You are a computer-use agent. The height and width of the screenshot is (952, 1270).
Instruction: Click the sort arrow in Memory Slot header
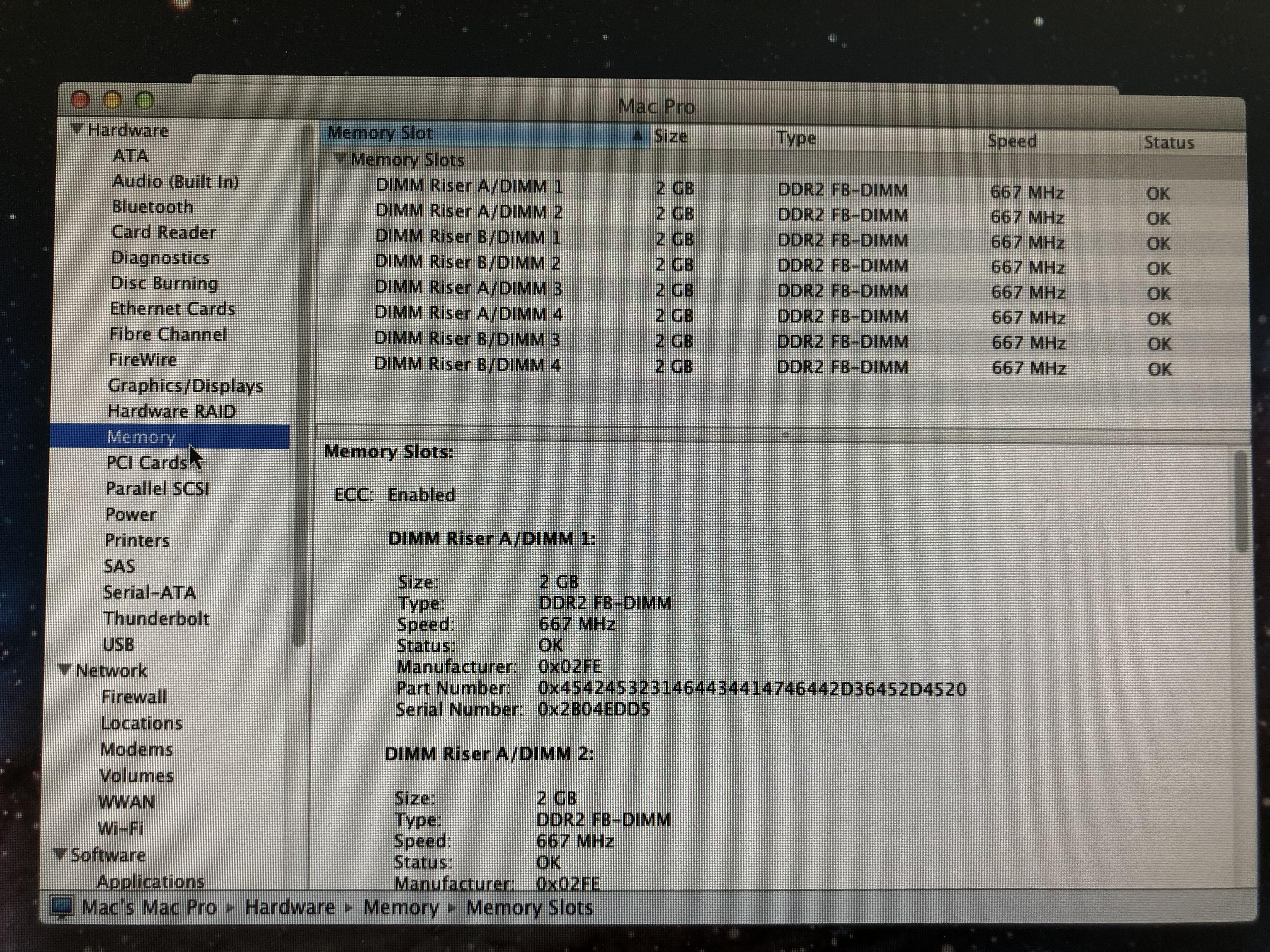pos(637,135)
